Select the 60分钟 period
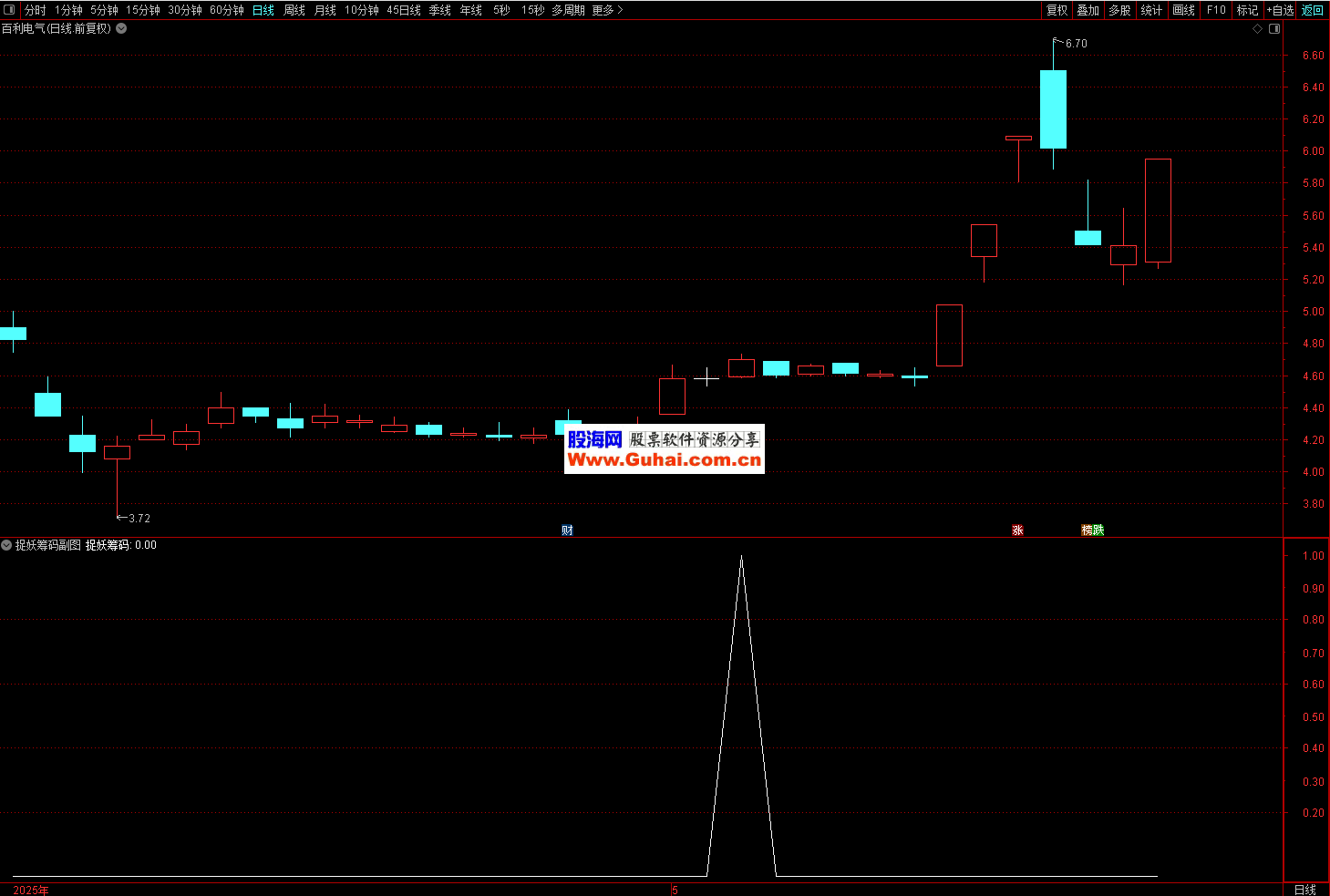Screen dimensions: 1330x896 (x=227, y=10)
